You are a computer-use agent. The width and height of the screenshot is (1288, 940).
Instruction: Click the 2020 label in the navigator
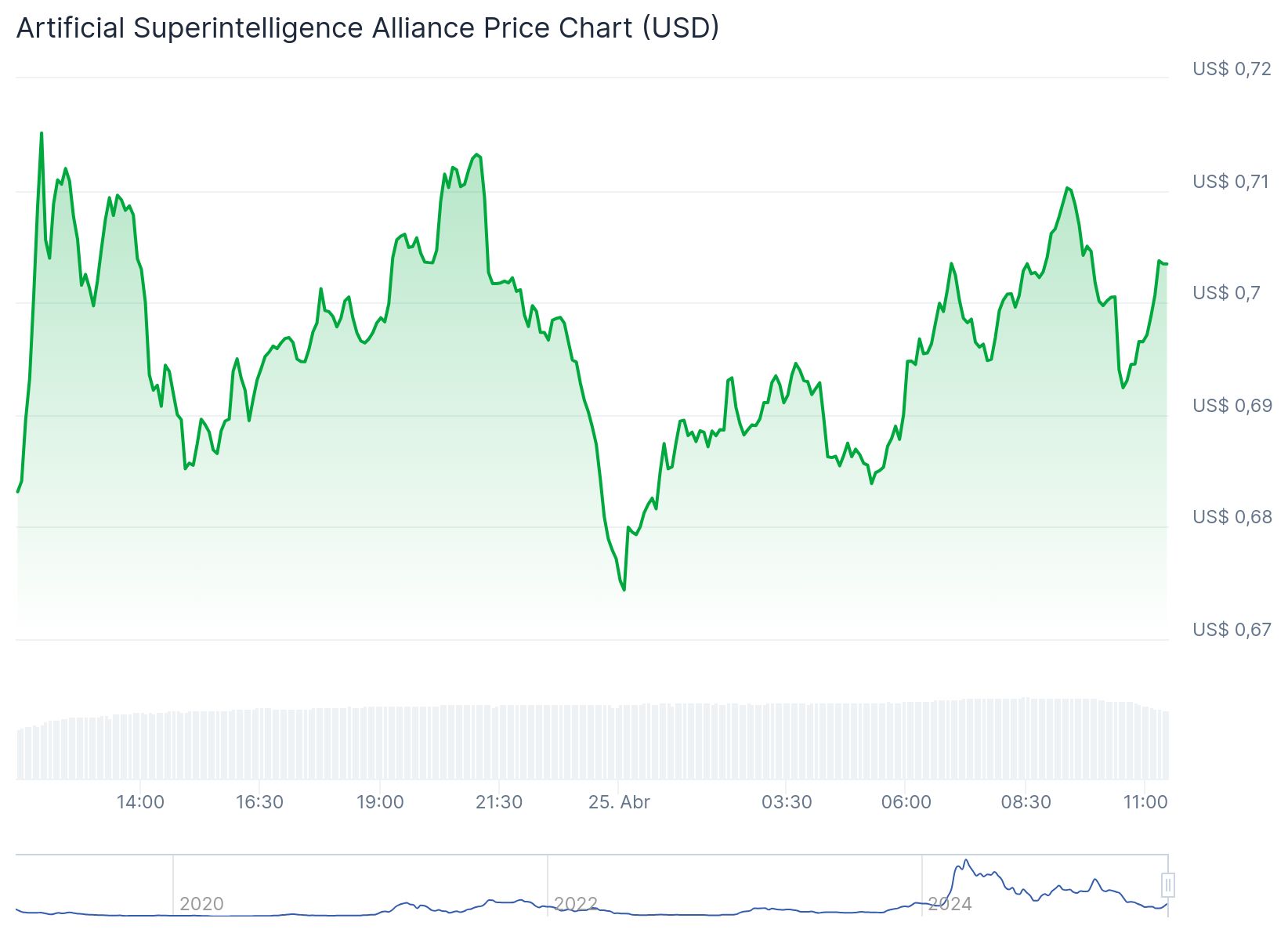click(x=201, y=904)
